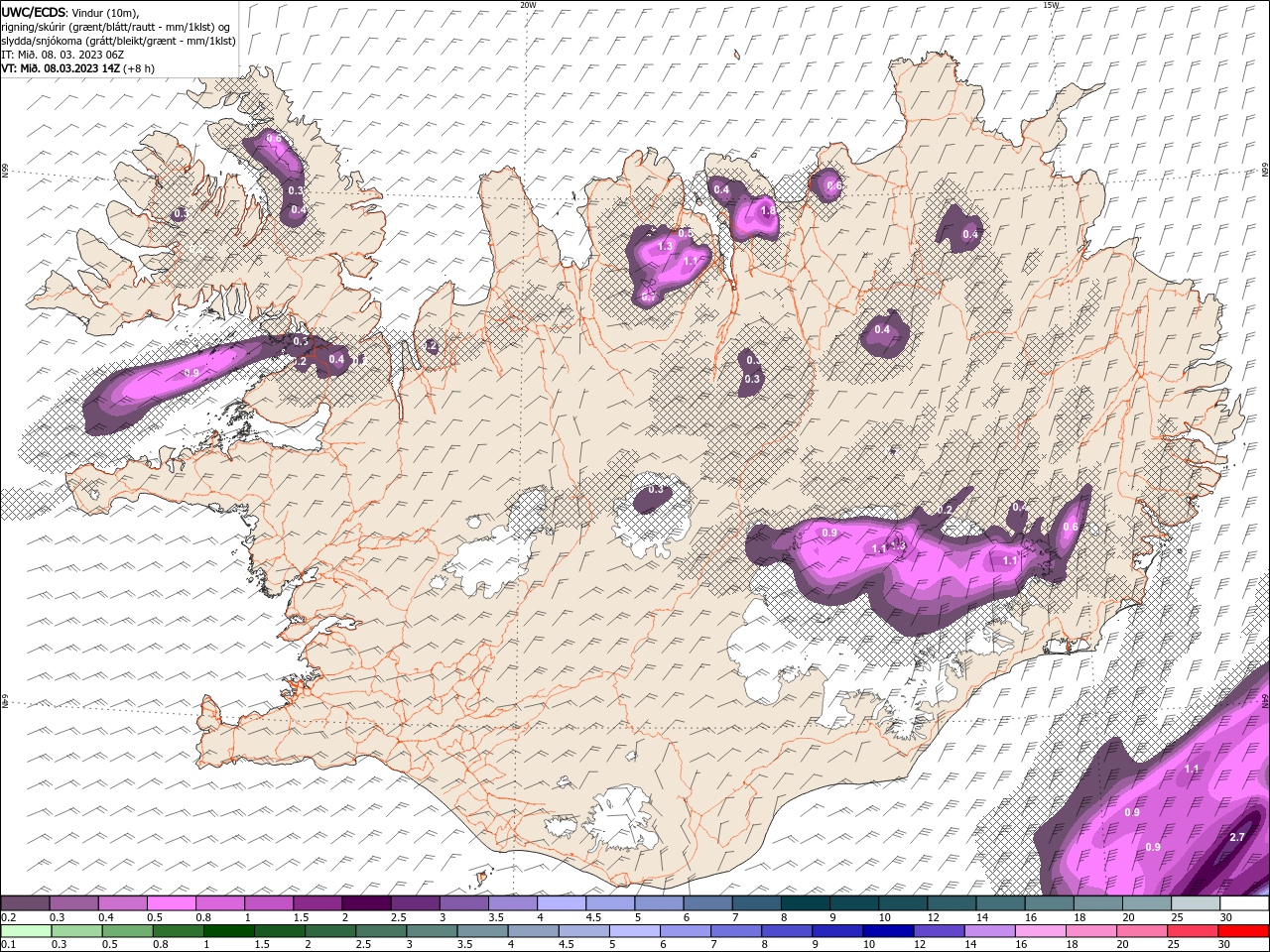Viewport: 1270px width, 952px height.
Task: Click the bright red swatch ending the bottom legend
Action: point(1244,931)
